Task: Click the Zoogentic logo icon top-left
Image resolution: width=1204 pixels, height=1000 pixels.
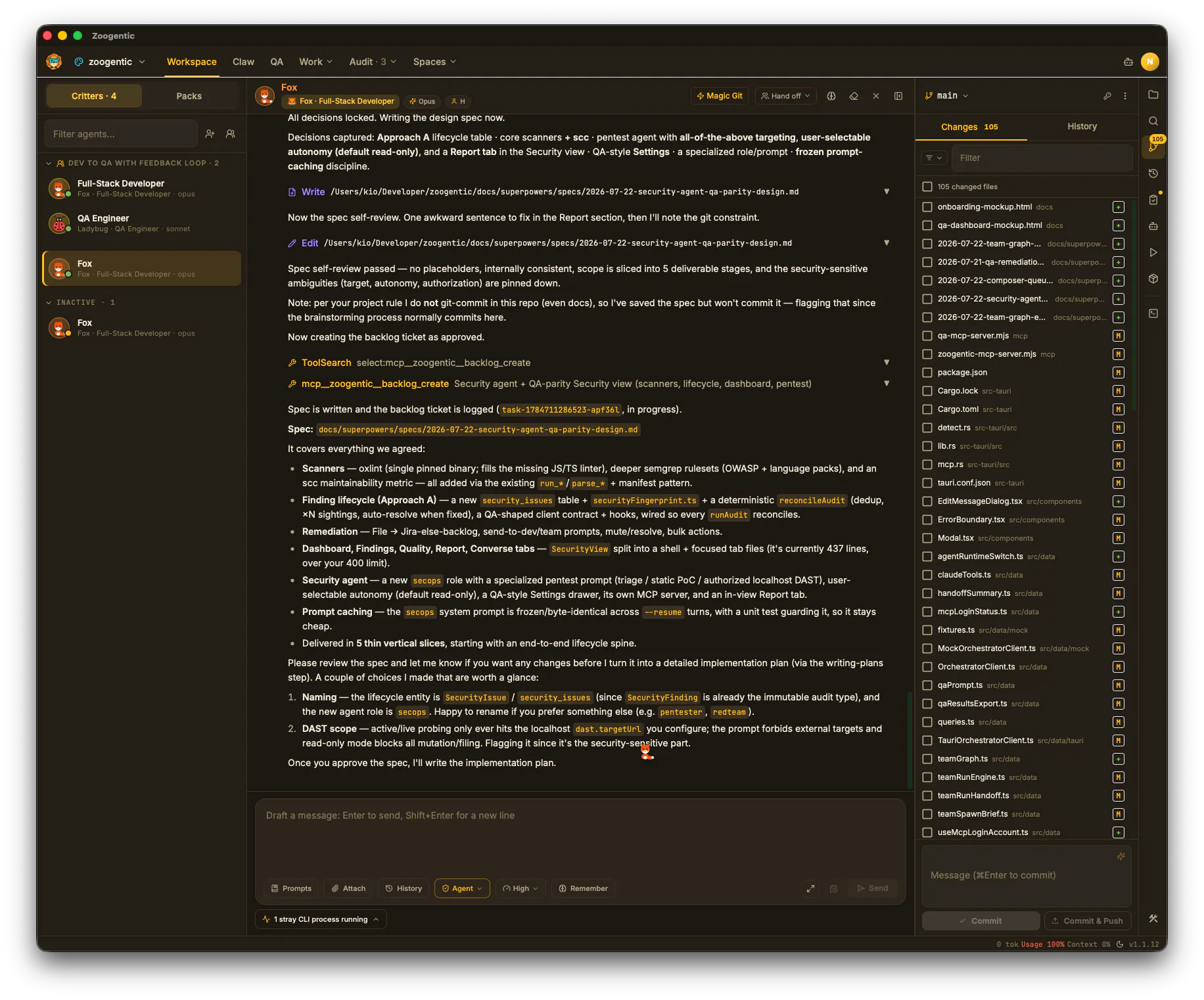Action: (54, 61)
